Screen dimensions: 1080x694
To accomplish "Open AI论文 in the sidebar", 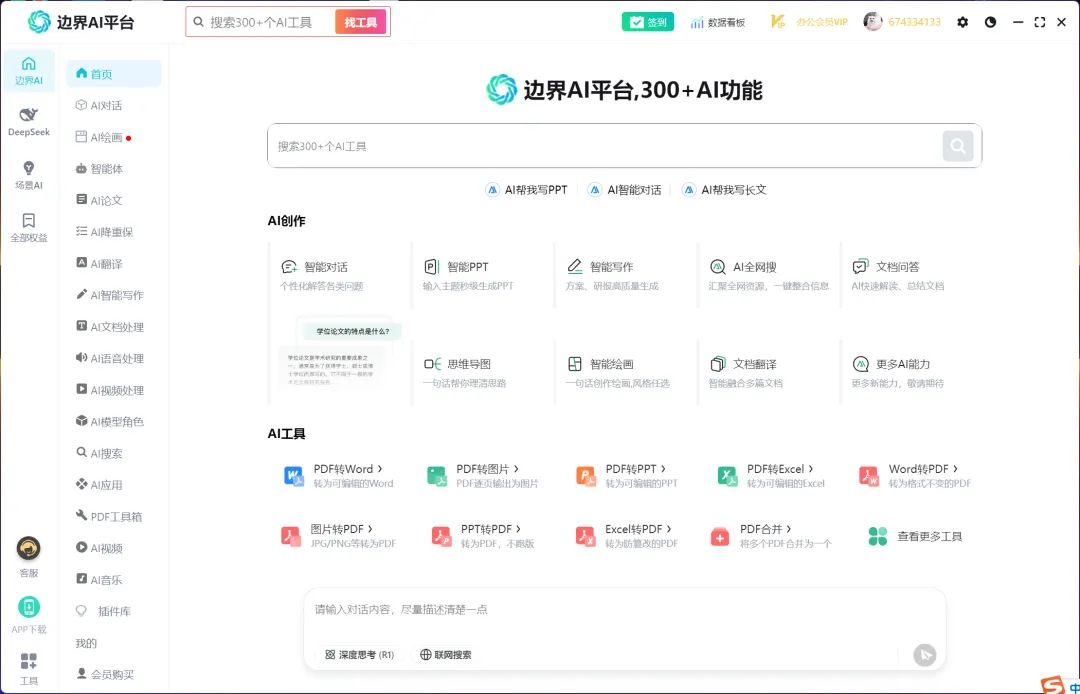I will pos(114,200).
